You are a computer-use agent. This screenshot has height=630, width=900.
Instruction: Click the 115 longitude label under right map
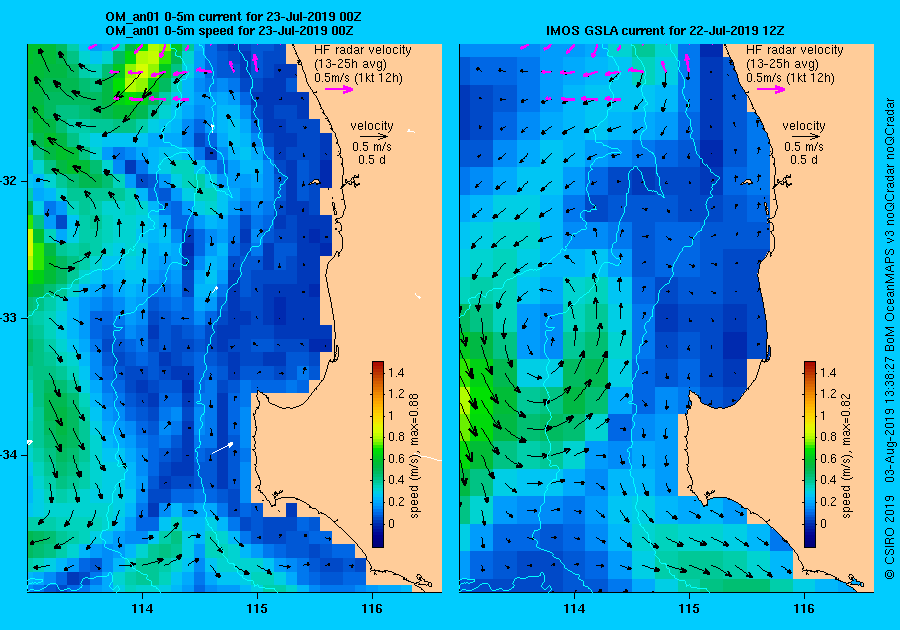[x=689, y=609]
